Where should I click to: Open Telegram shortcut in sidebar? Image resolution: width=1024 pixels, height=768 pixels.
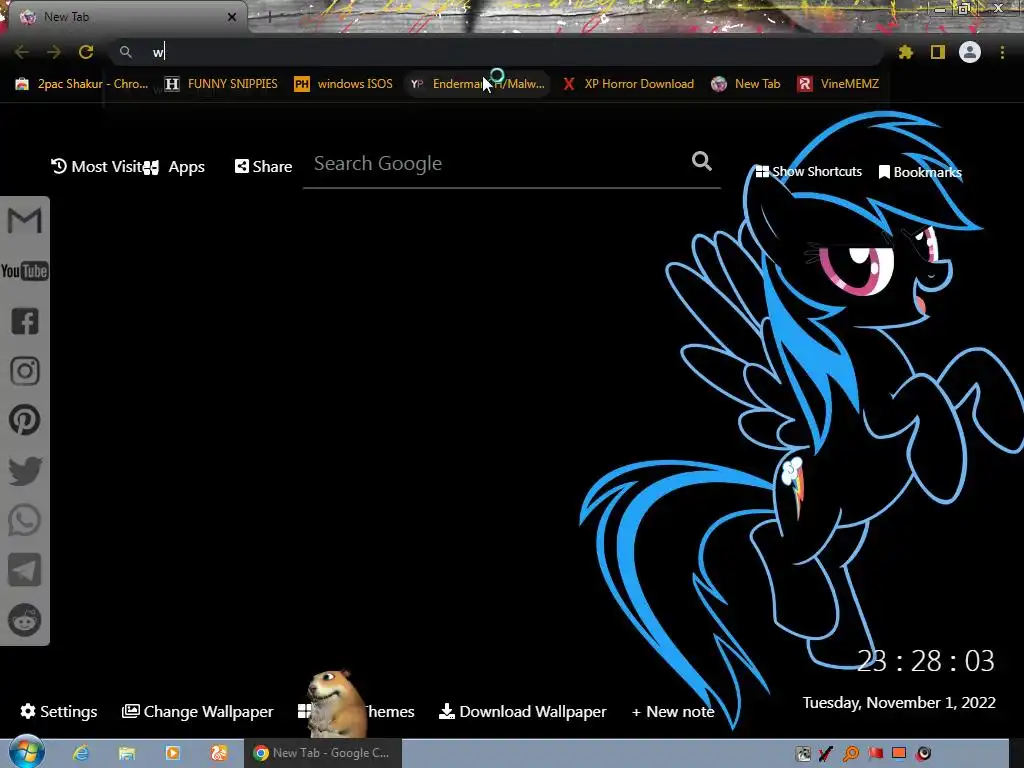coord(25,570)
